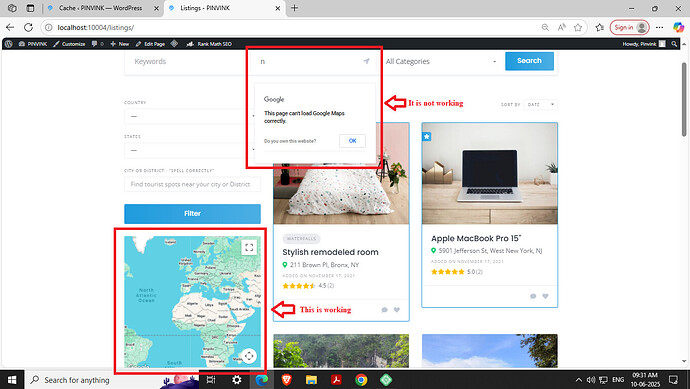Open Brave browser from taskbar

286,379
